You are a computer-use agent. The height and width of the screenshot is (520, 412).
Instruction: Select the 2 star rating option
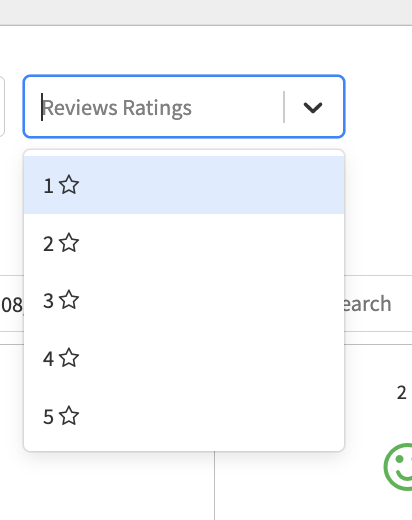point(184,243)
